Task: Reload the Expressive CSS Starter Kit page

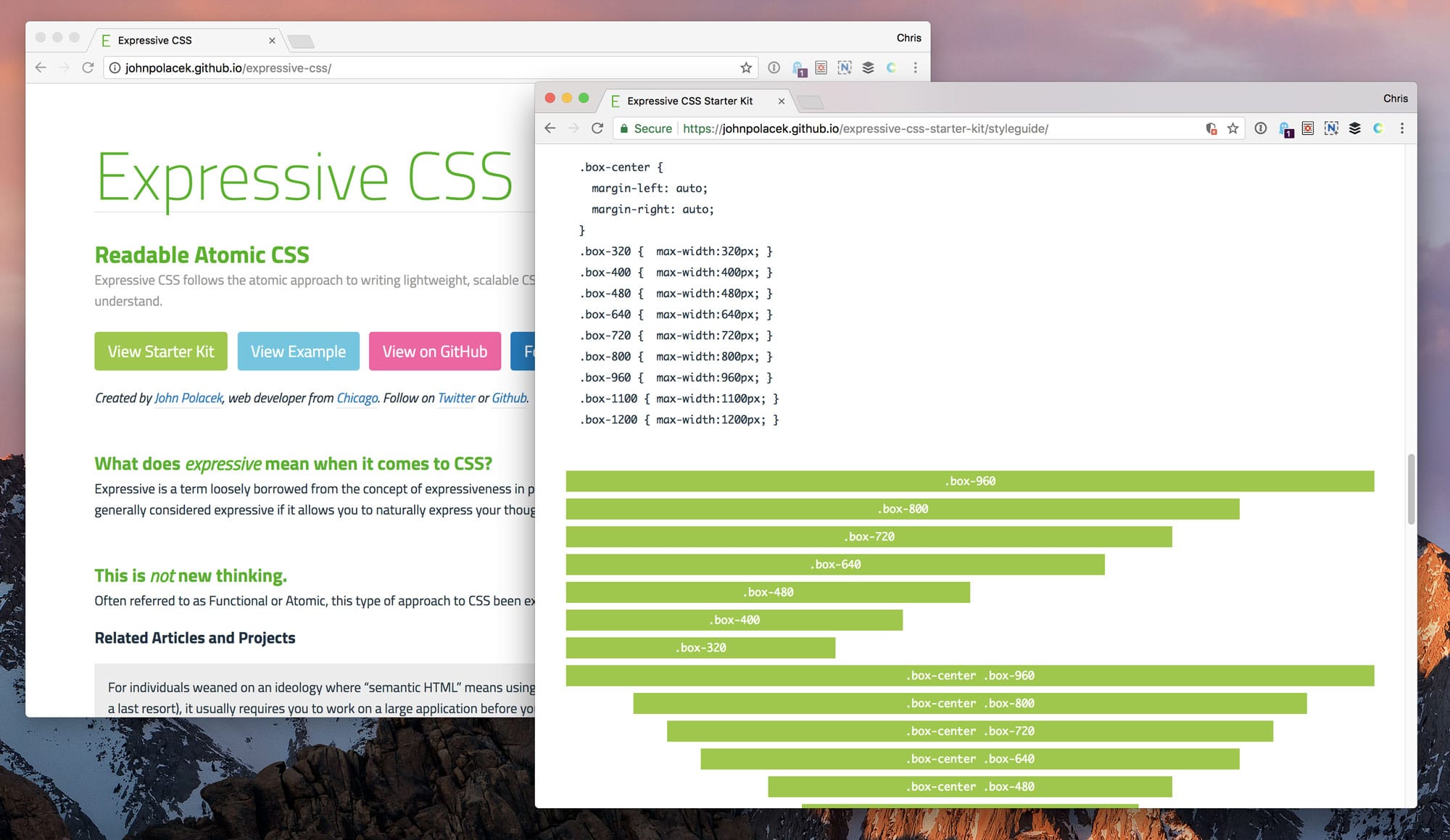Action: click(x=597, y=128)
